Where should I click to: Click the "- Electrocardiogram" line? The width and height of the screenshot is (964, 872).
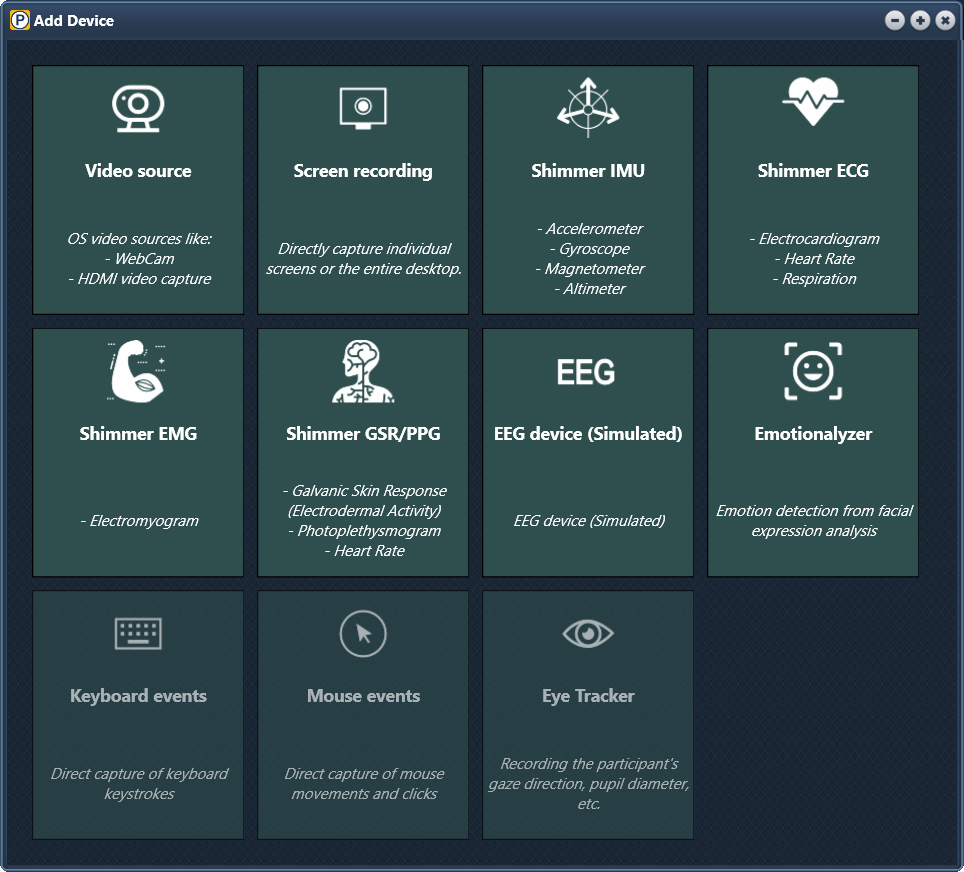pyautogui.click(x=814, y=239)
